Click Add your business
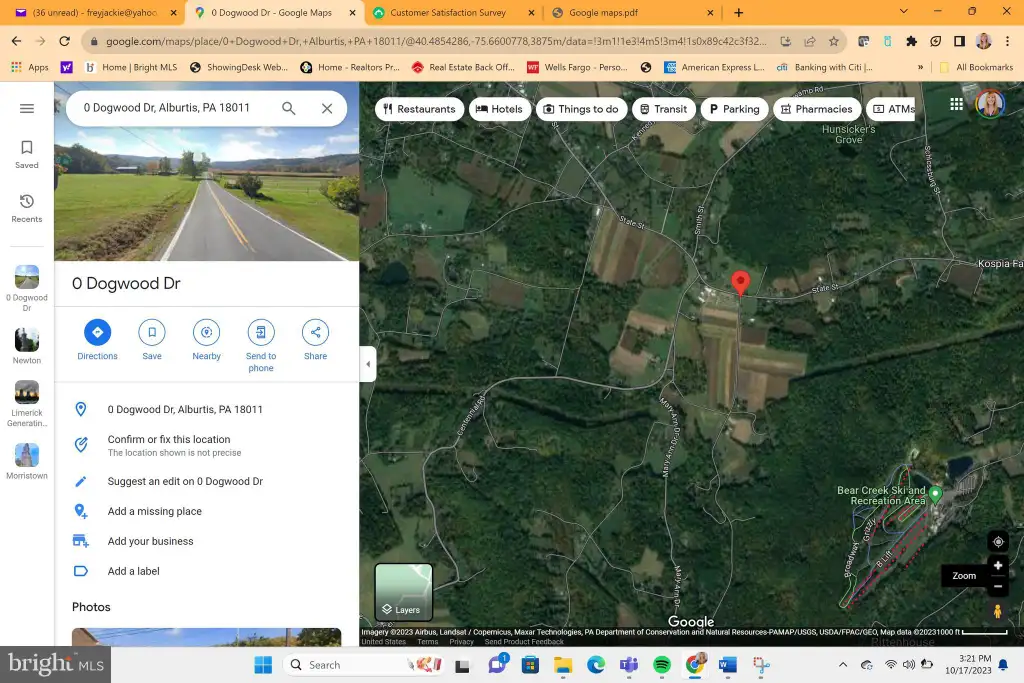Image resolution: width=1024 pixels, height=683 pixels. [x=206, y=541]
